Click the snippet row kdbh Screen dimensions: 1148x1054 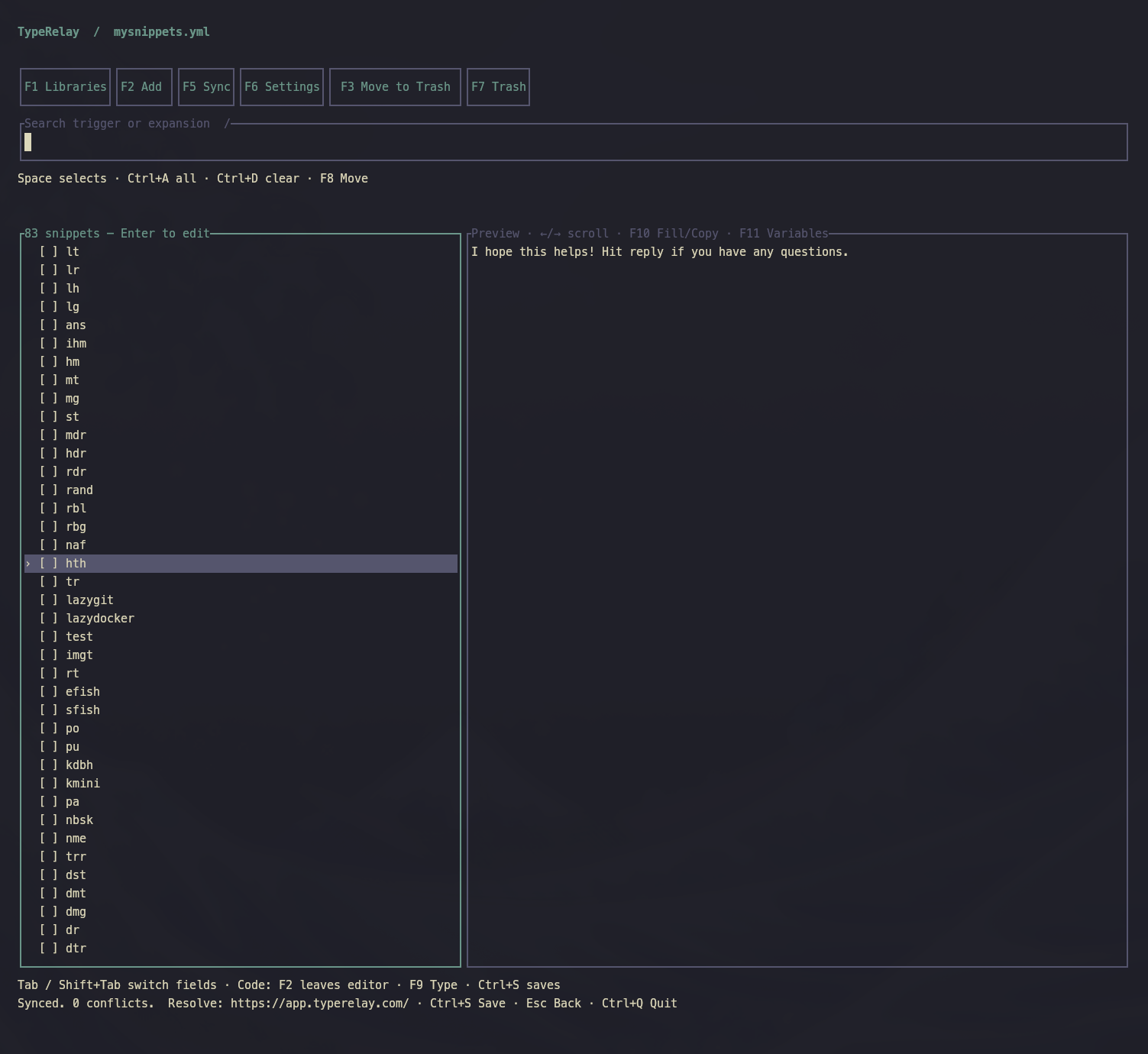point(241,765)
